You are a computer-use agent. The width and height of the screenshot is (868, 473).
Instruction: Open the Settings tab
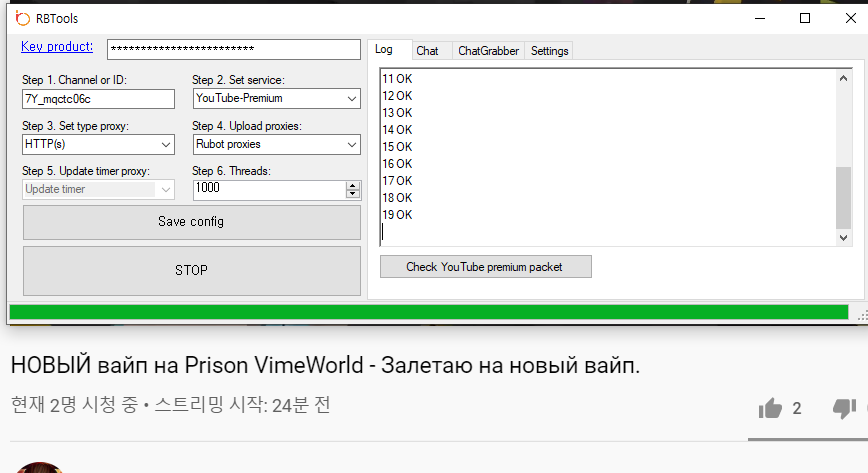click(x=549, y=51)
